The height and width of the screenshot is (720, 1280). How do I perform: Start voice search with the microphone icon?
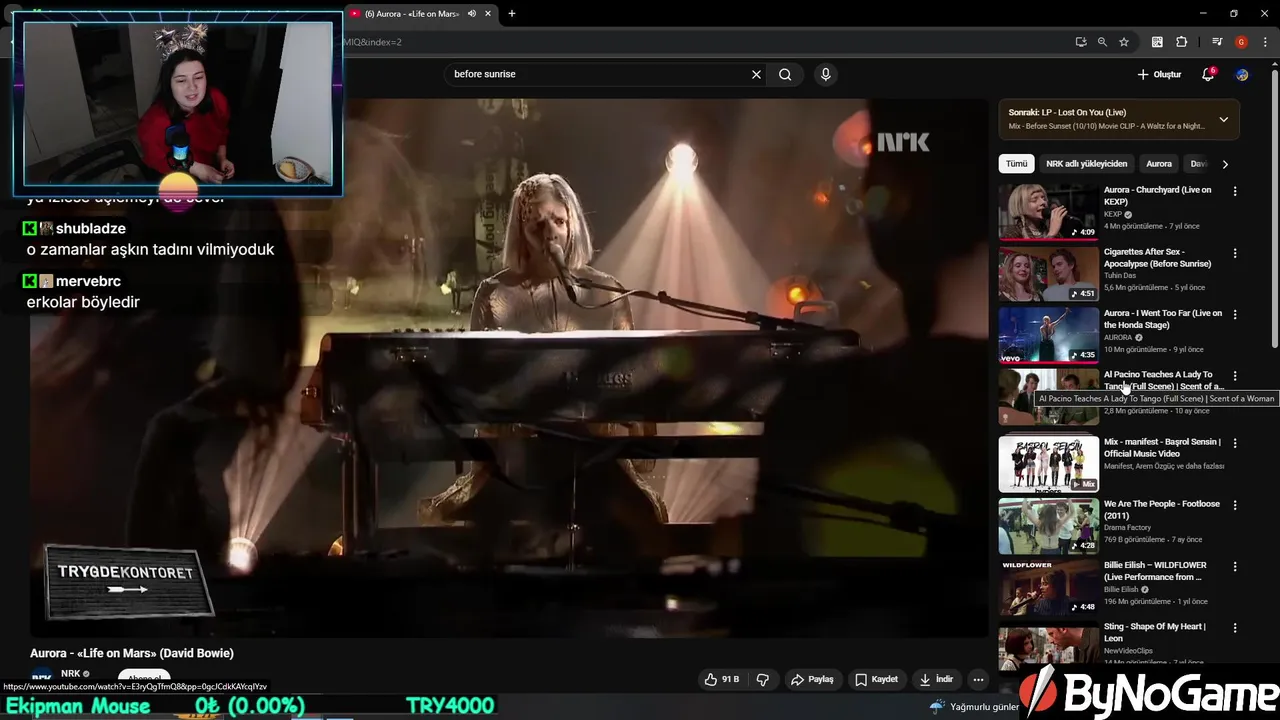point(825,74)
